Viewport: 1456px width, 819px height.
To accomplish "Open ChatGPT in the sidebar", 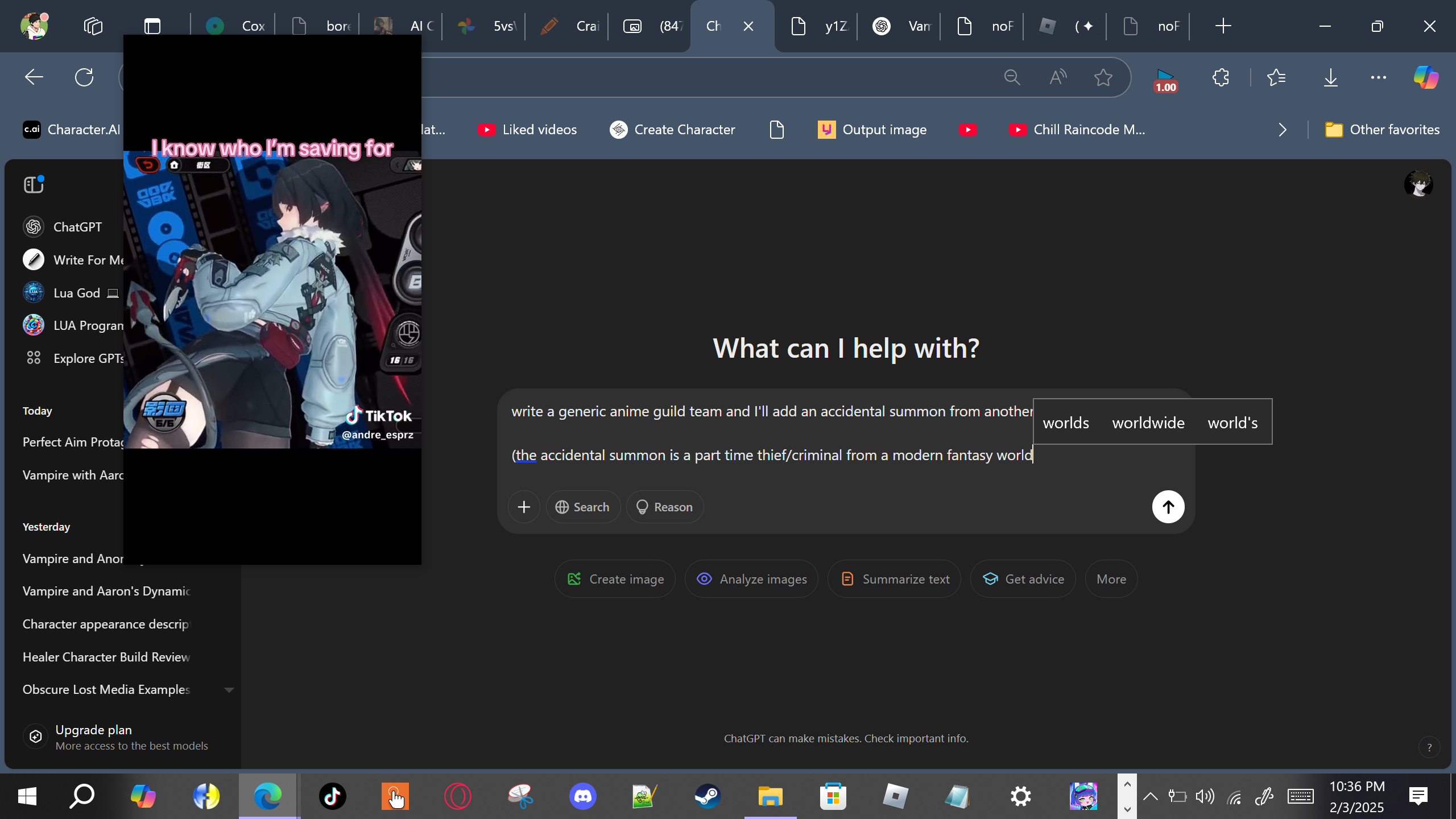I will [63, 227].
